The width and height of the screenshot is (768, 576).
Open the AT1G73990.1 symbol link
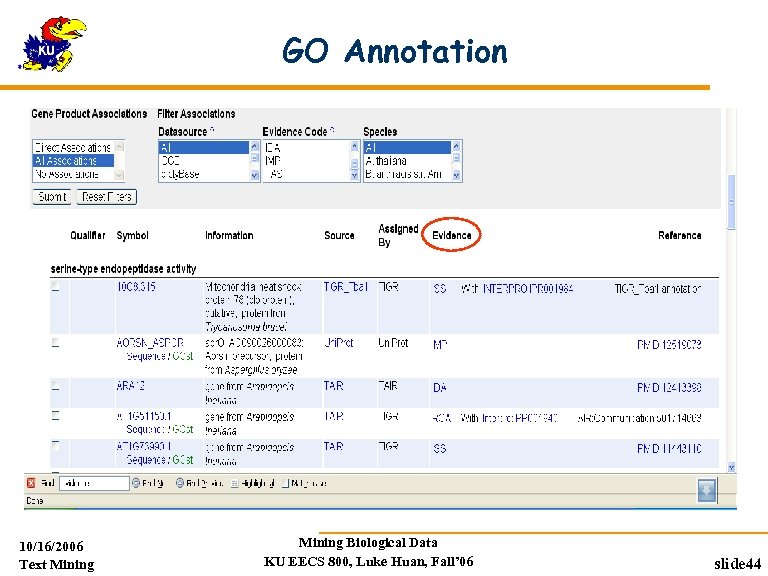click(143, 446)
